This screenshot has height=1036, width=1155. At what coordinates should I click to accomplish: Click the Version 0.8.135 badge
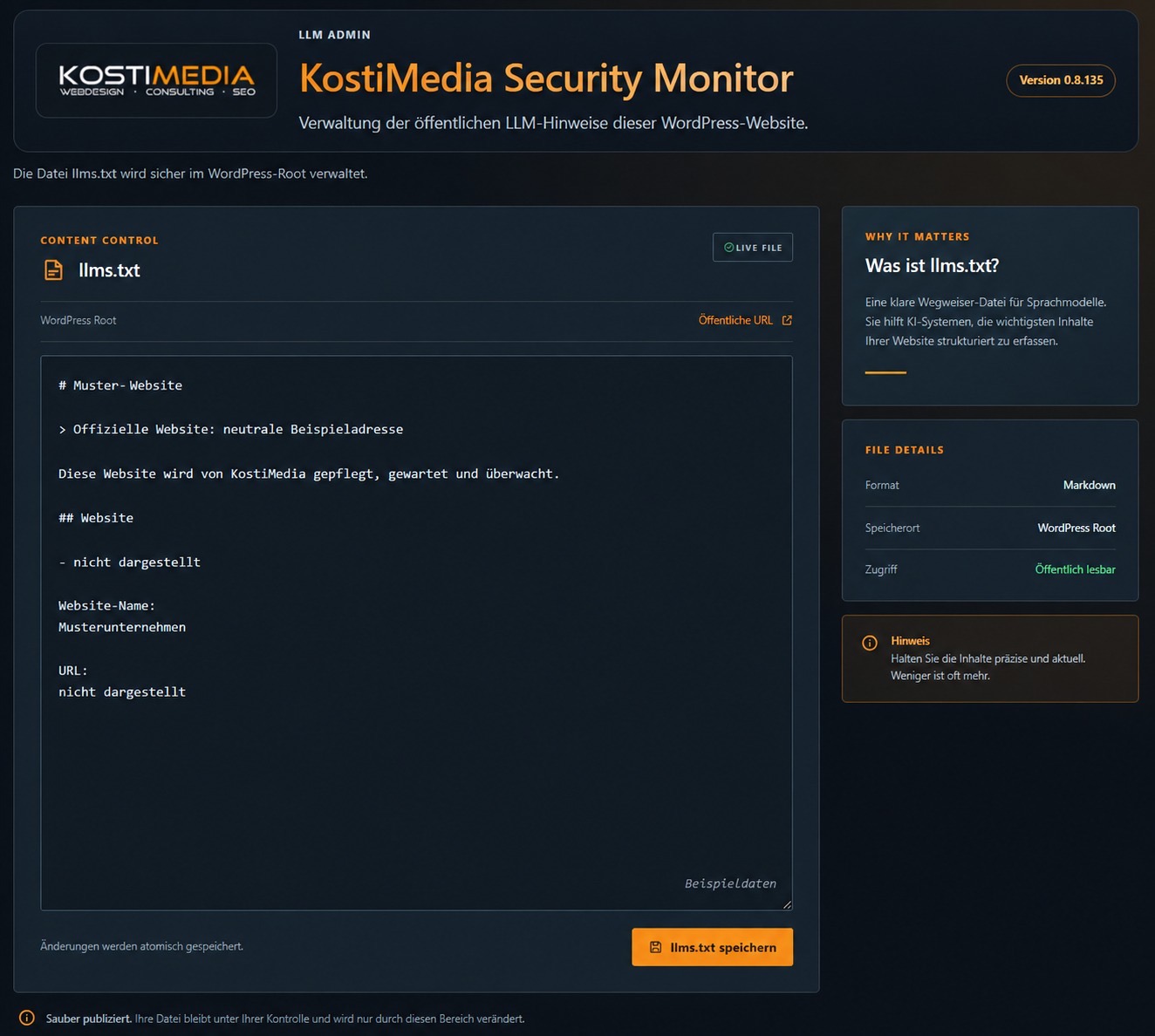(x=1061, y=80)
